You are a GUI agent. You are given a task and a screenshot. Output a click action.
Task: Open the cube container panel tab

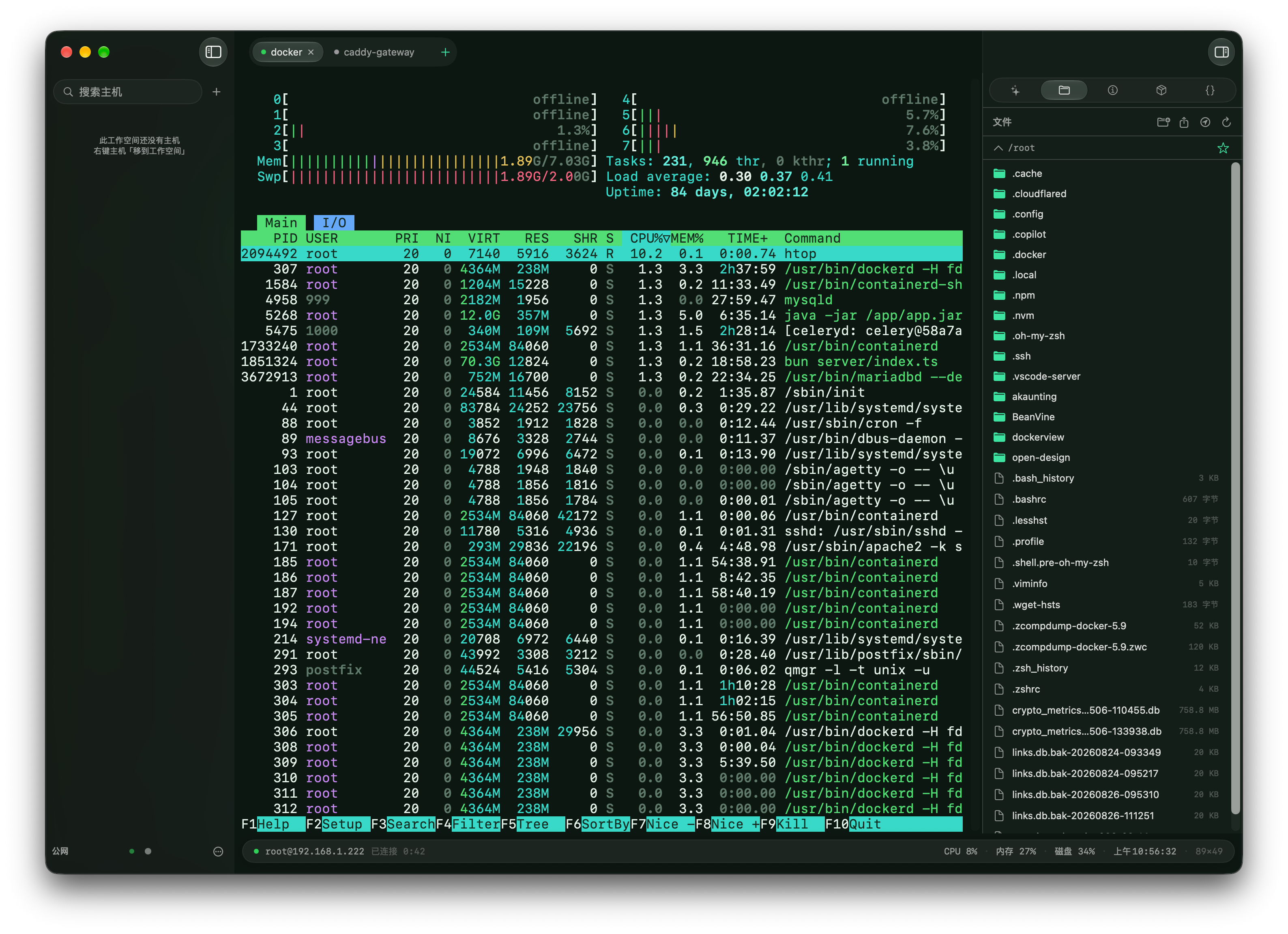(1161, 90)
